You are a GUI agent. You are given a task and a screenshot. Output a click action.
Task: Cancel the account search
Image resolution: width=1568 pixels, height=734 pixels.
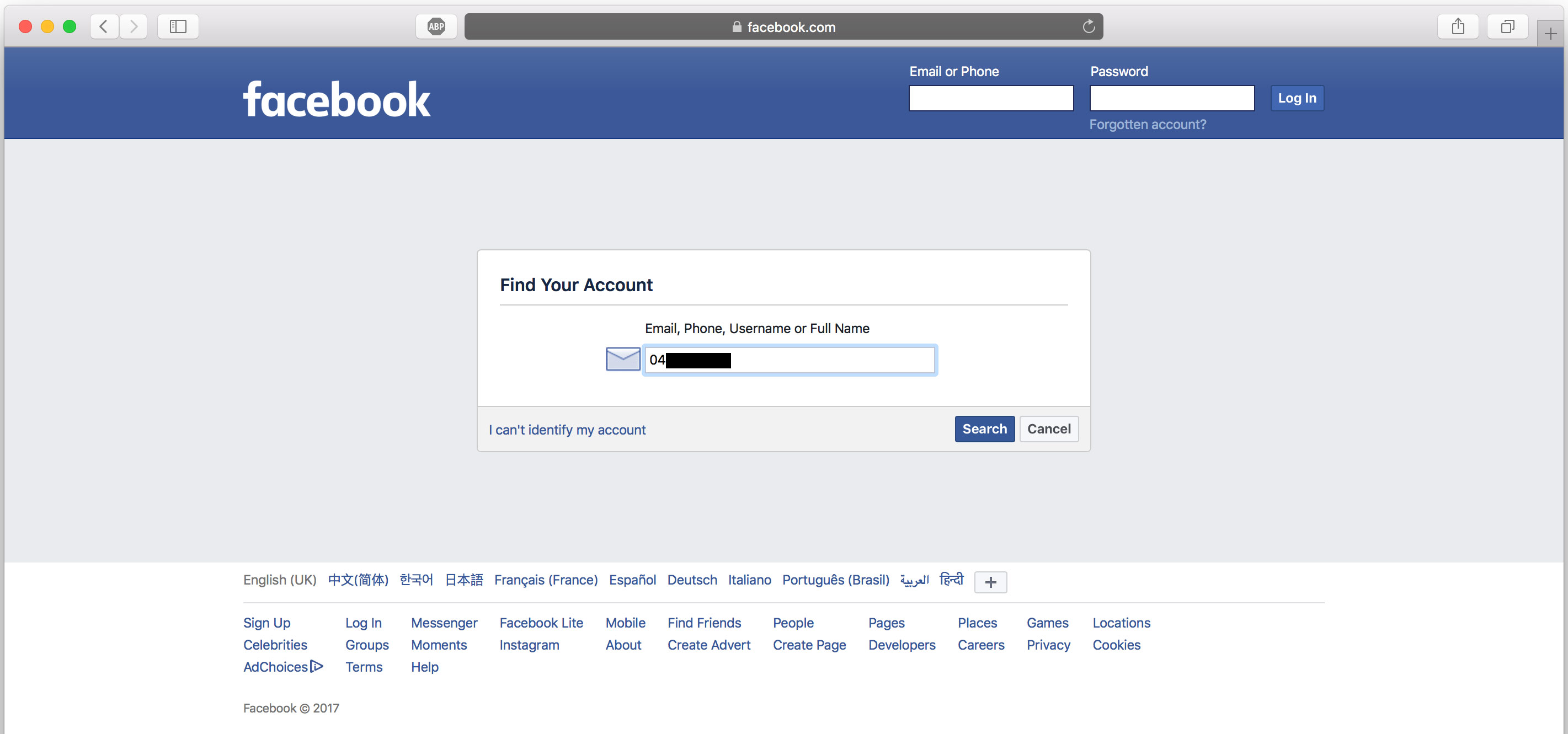[x=1048, y=428]
